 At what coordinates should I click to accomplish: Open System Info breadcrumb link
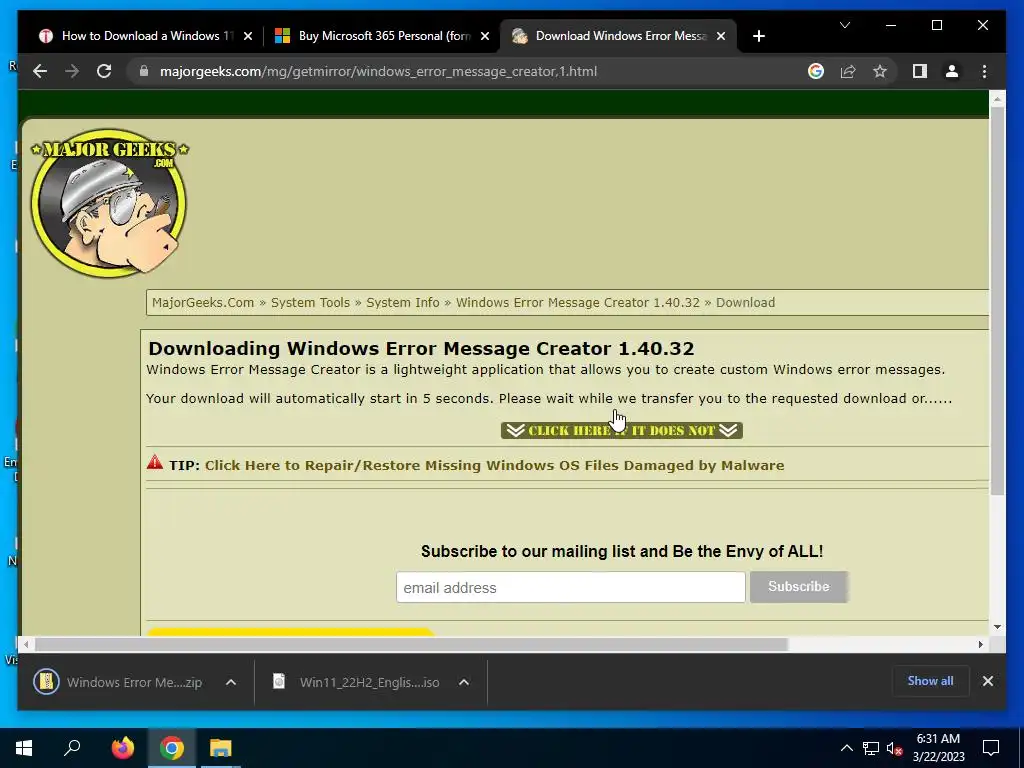point(402,302)
